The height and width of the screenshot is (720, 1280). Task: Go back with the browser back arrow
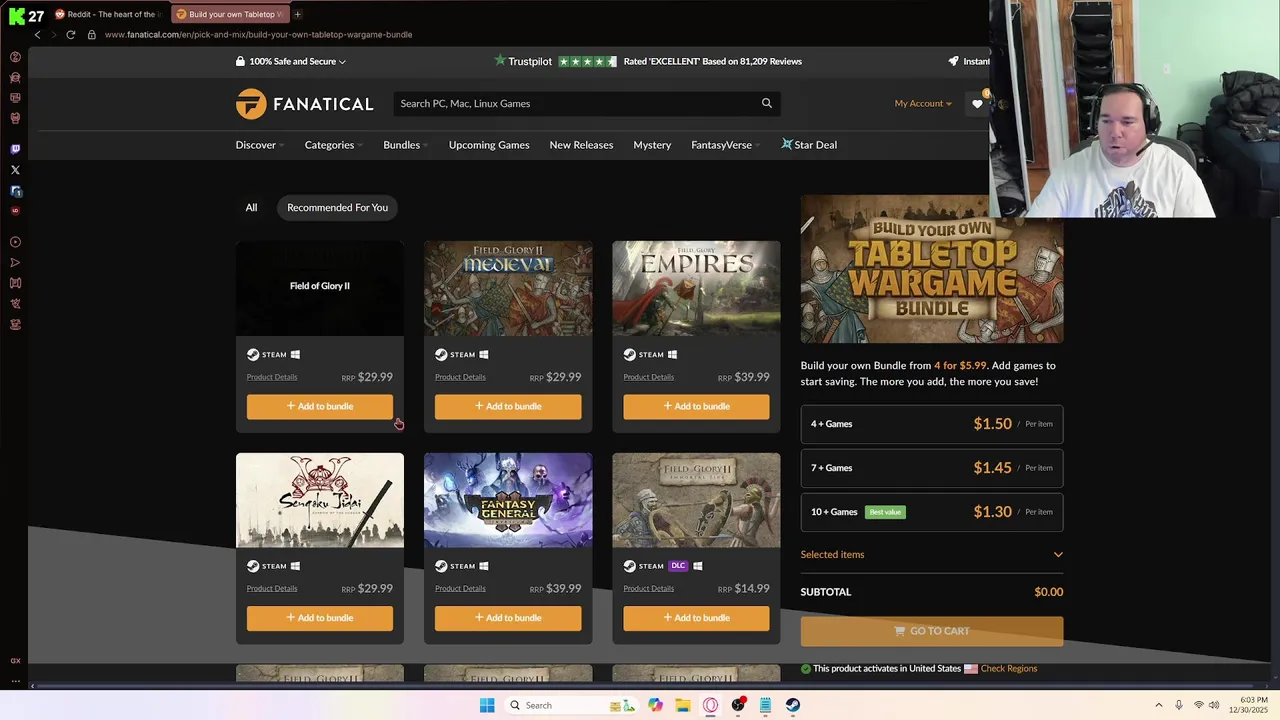point(37,34)
